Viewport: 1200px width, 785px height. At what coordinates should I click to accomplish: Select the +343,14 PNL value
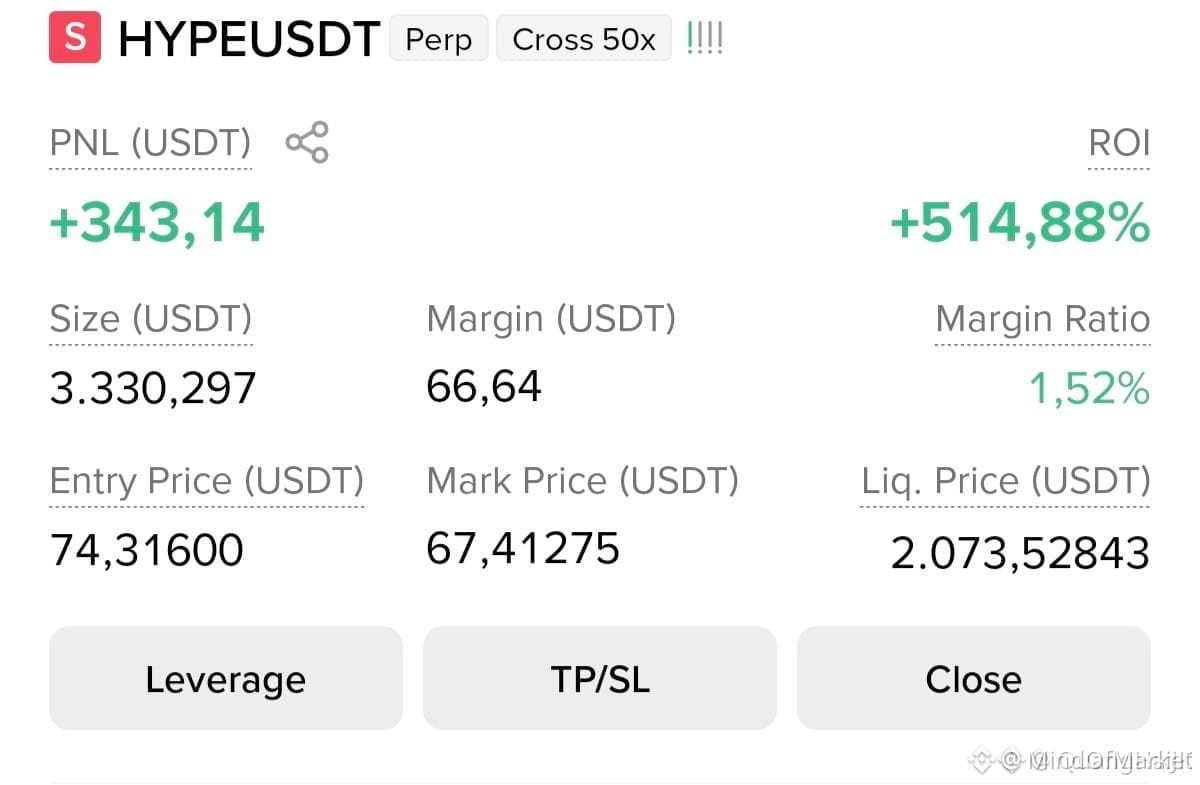157,222
